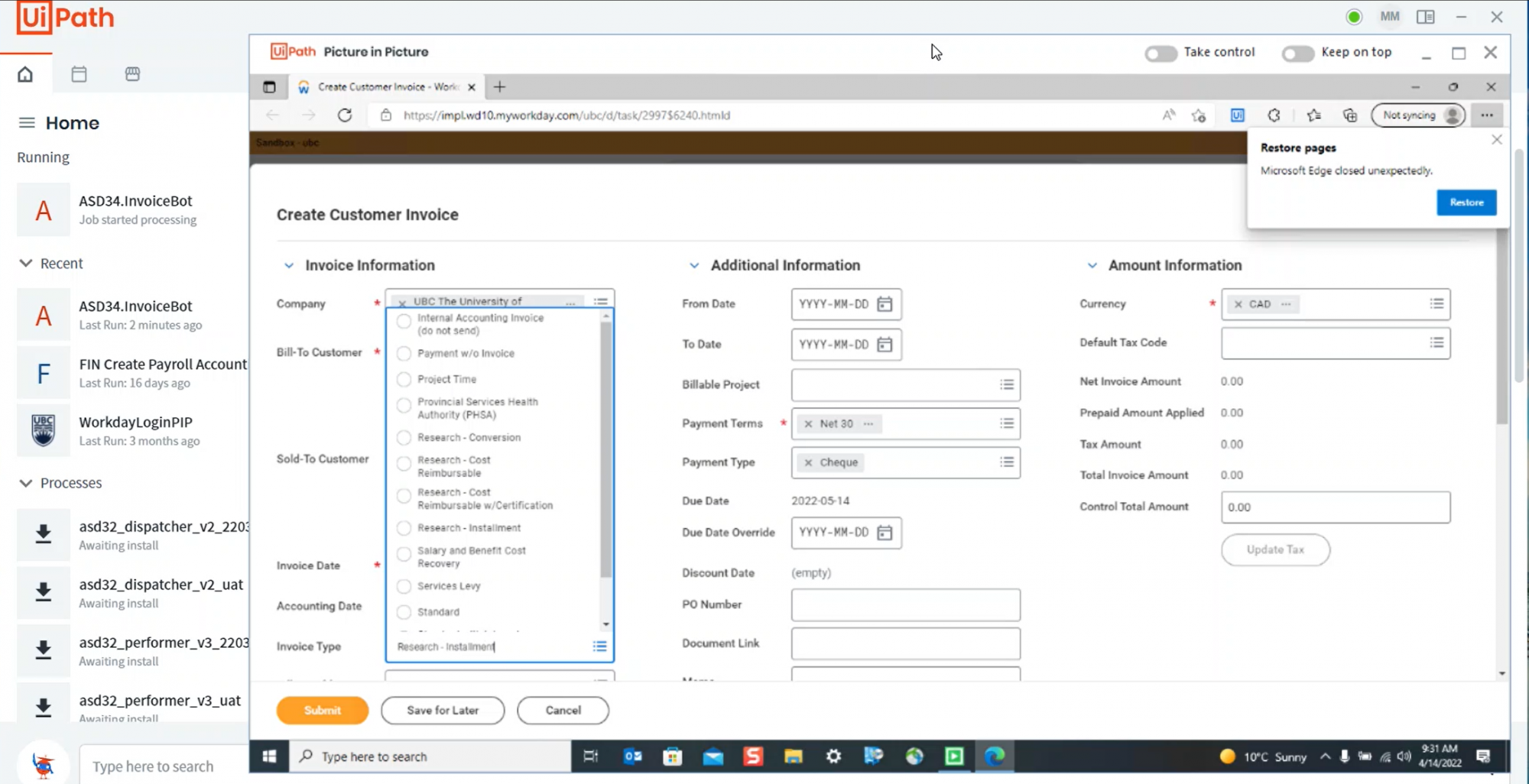
Task: Collapse the Amount Information section
Action: click(x=1092, y=265)
